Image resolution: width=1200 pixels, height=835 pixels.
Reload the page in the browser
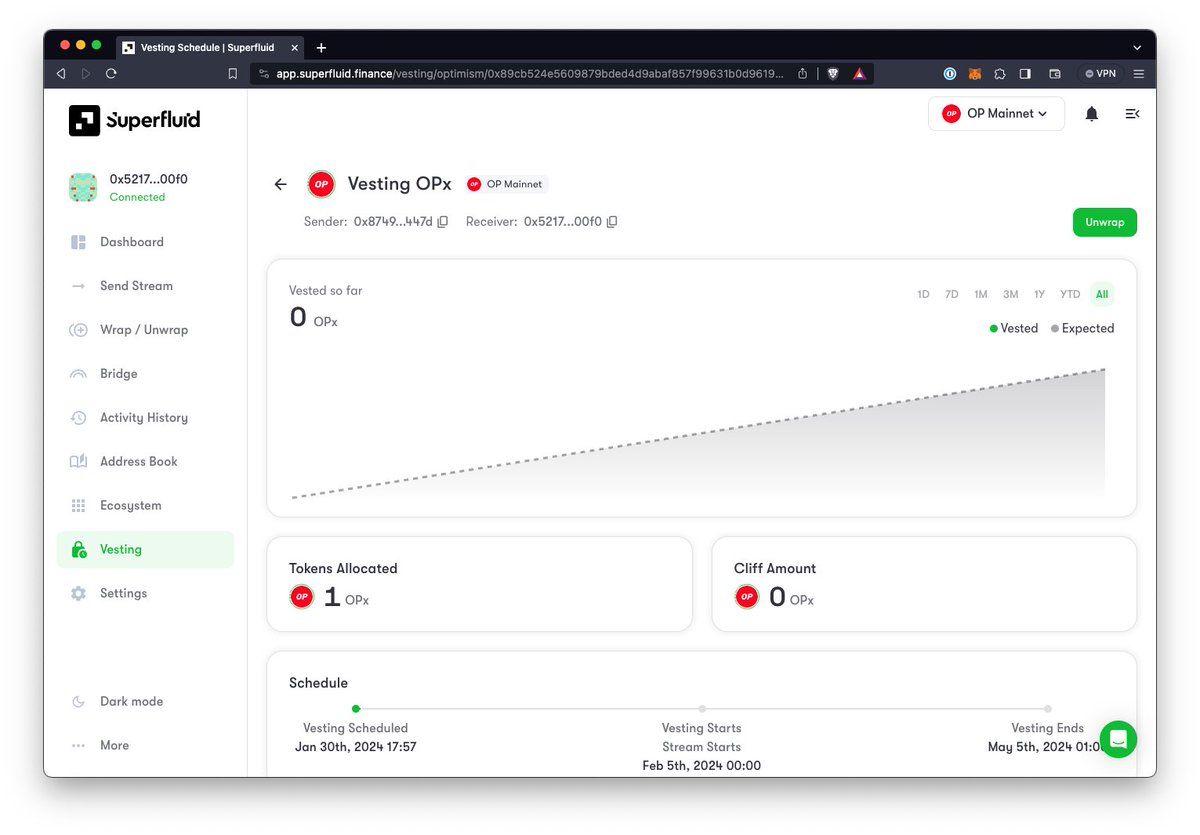click(111, 73)
